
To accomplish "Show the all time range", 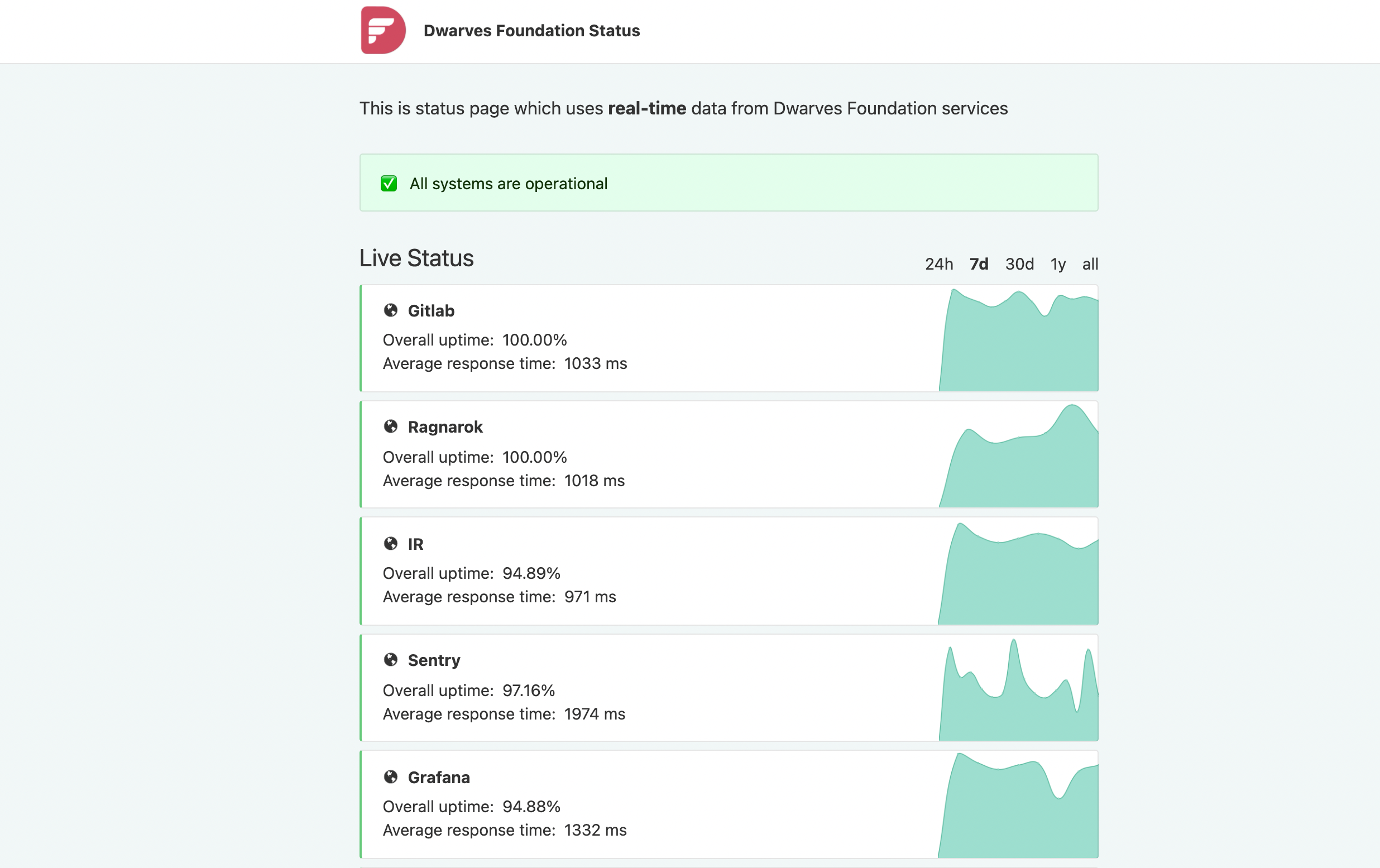I will [x=1090, y=264].
